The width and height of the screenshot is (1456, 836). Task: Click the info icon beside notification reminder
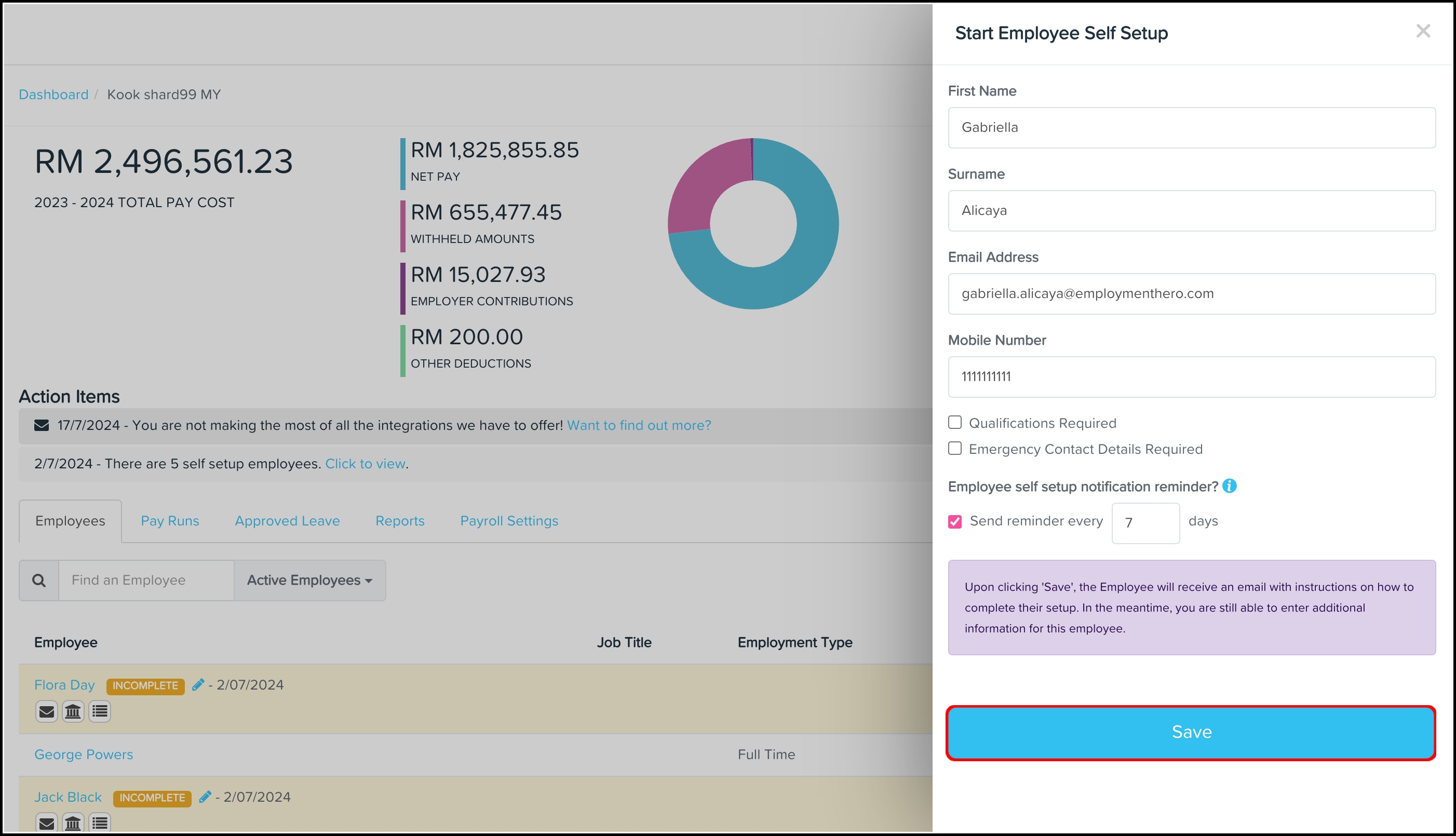click(1229, 487)
